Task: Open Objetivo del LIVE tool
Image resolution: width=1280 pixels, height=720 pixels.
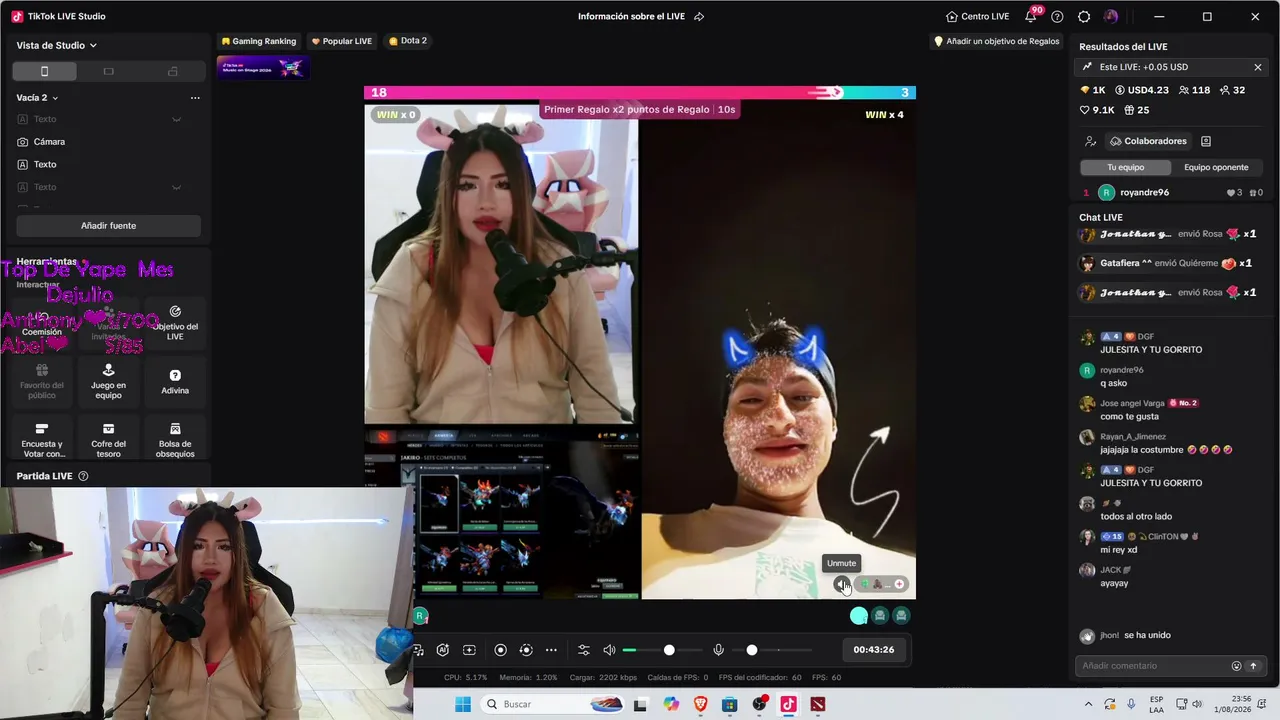Action: [175, 323]
